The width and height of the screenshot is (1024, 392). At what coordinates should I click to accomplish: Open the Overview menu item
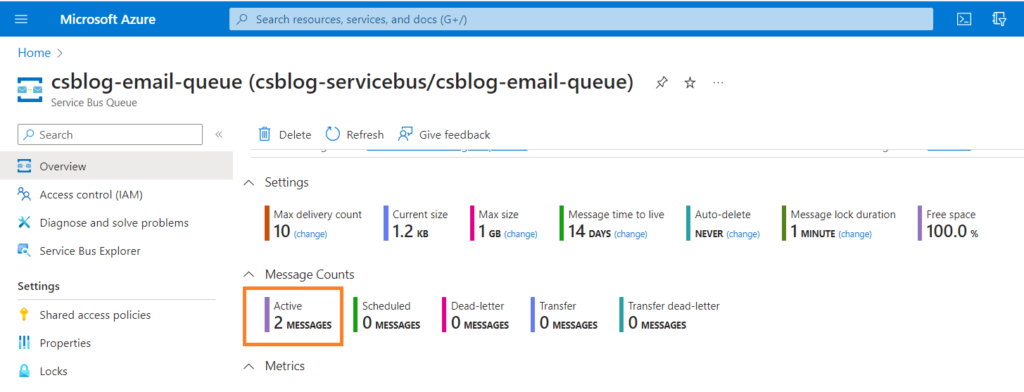pyautogui.click(x=116, y=166)
